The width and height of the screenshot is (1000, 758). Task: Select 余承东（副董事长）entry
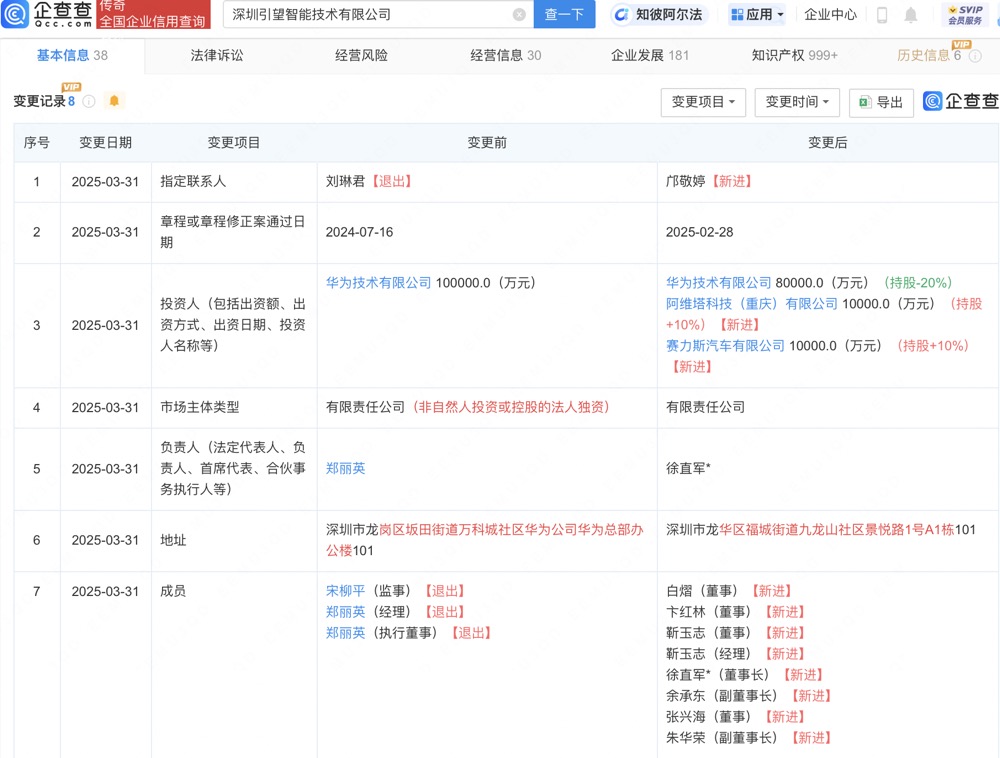click(749, 696)
